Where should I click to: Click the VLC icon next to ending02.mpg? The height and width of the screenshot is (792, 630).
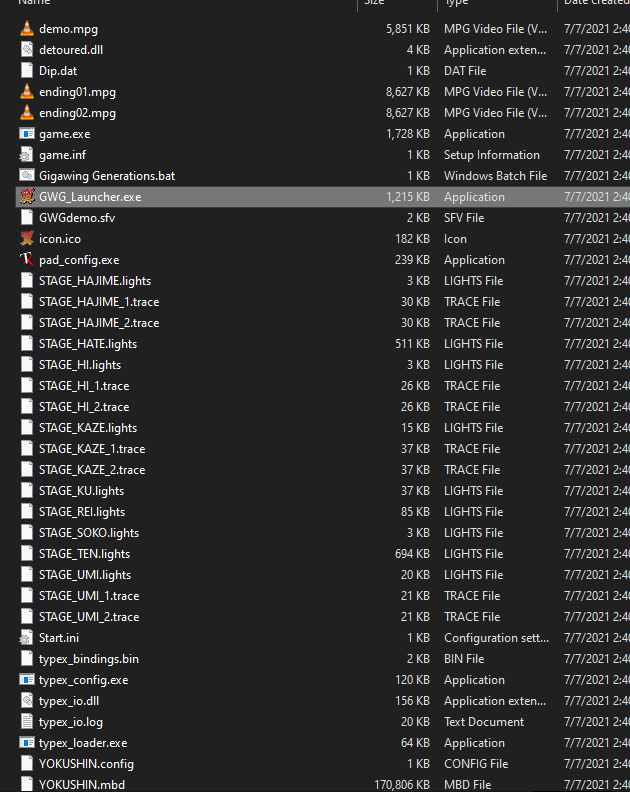pos(27,113)
